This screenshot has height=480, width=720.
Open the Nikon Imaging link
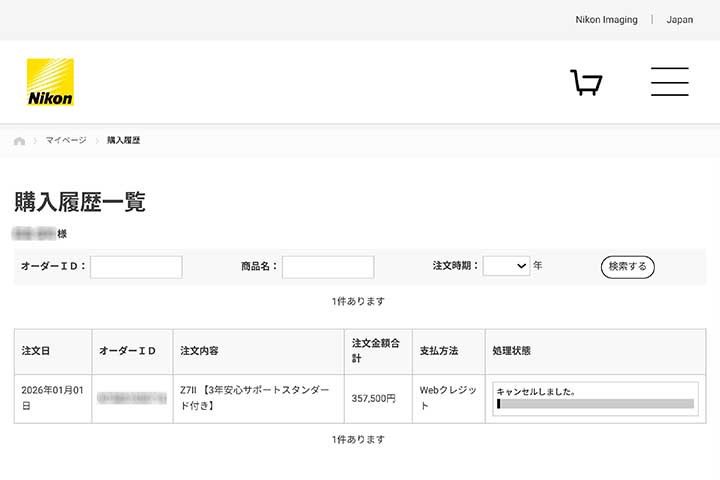[606, 20]
